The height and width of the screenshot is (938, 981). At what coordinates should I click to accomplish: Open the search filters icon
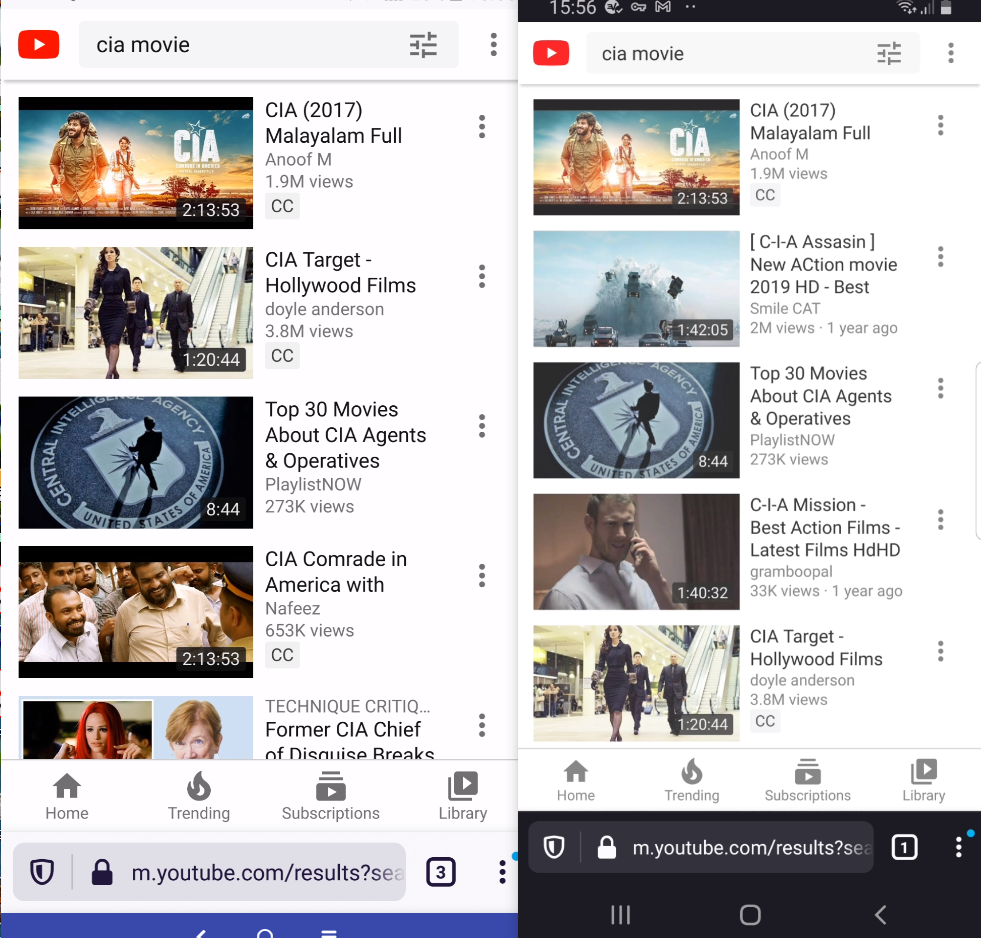pyautogui.click(x=423, y=44)
